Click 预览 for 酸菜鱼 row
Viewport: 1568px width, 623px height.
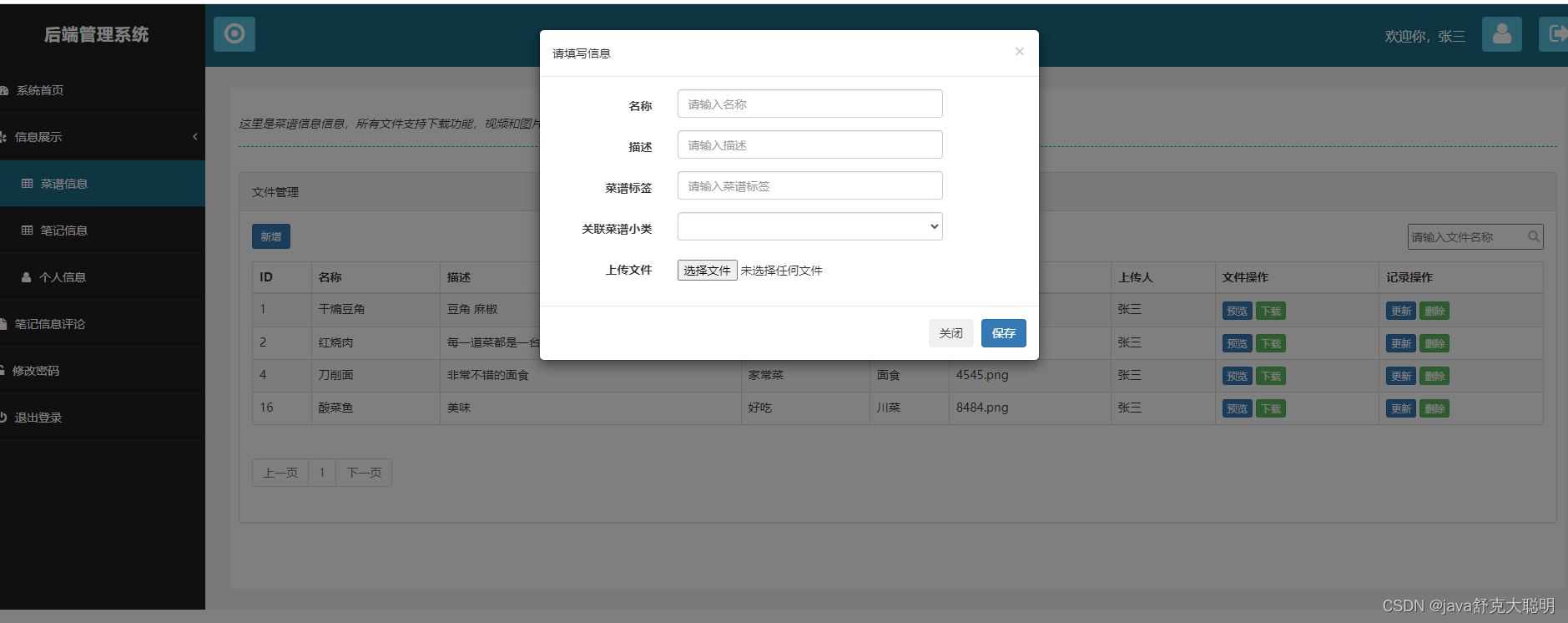[1238, 408]
